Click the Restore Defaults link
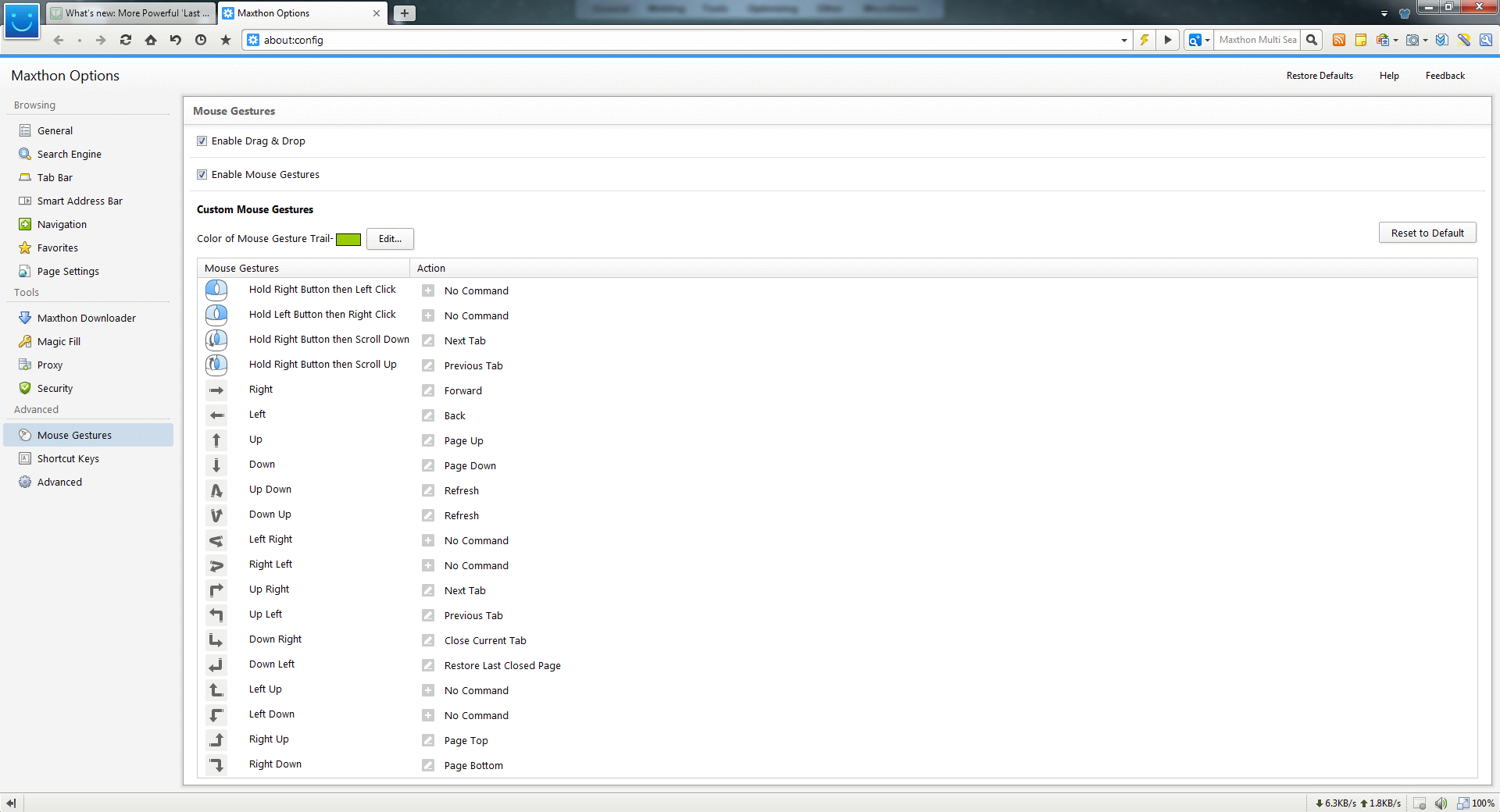The image size is (1500, 812). pos(1319,76)
